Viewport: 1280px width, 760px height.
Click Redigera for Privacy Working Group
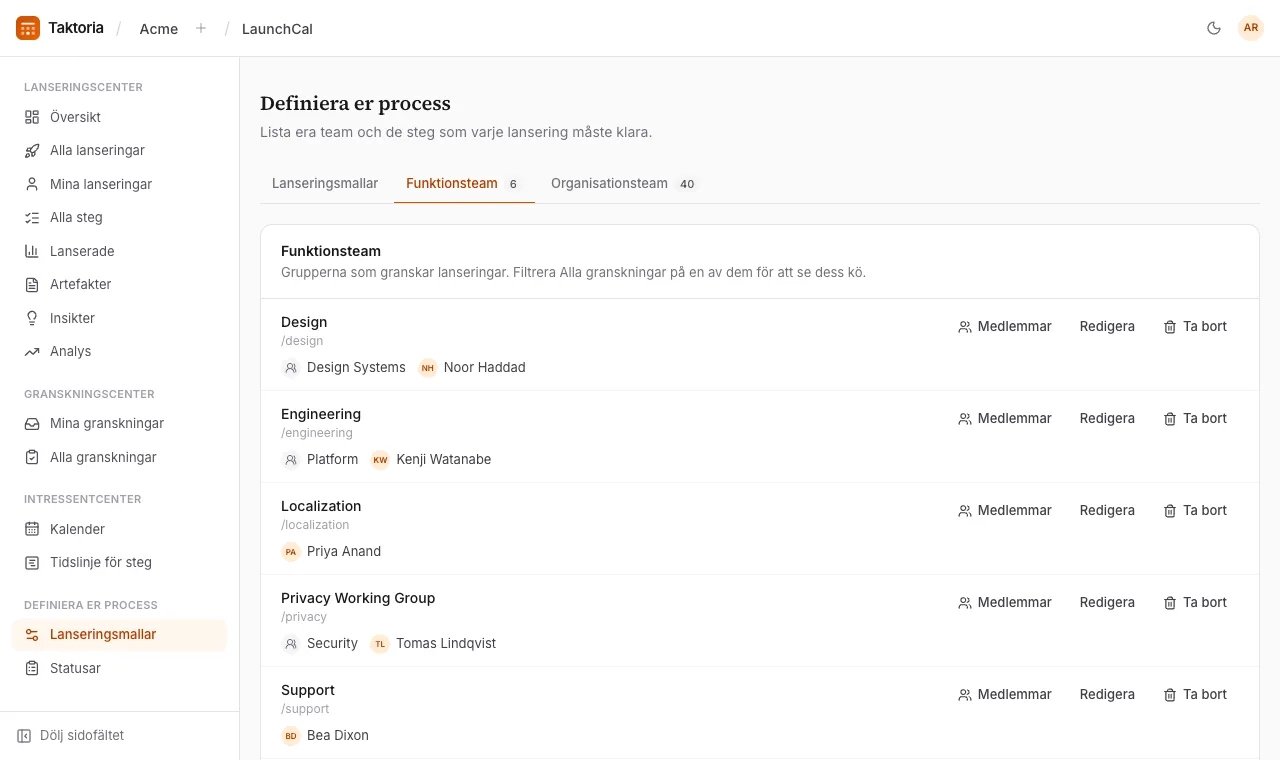pos(1107,603)
